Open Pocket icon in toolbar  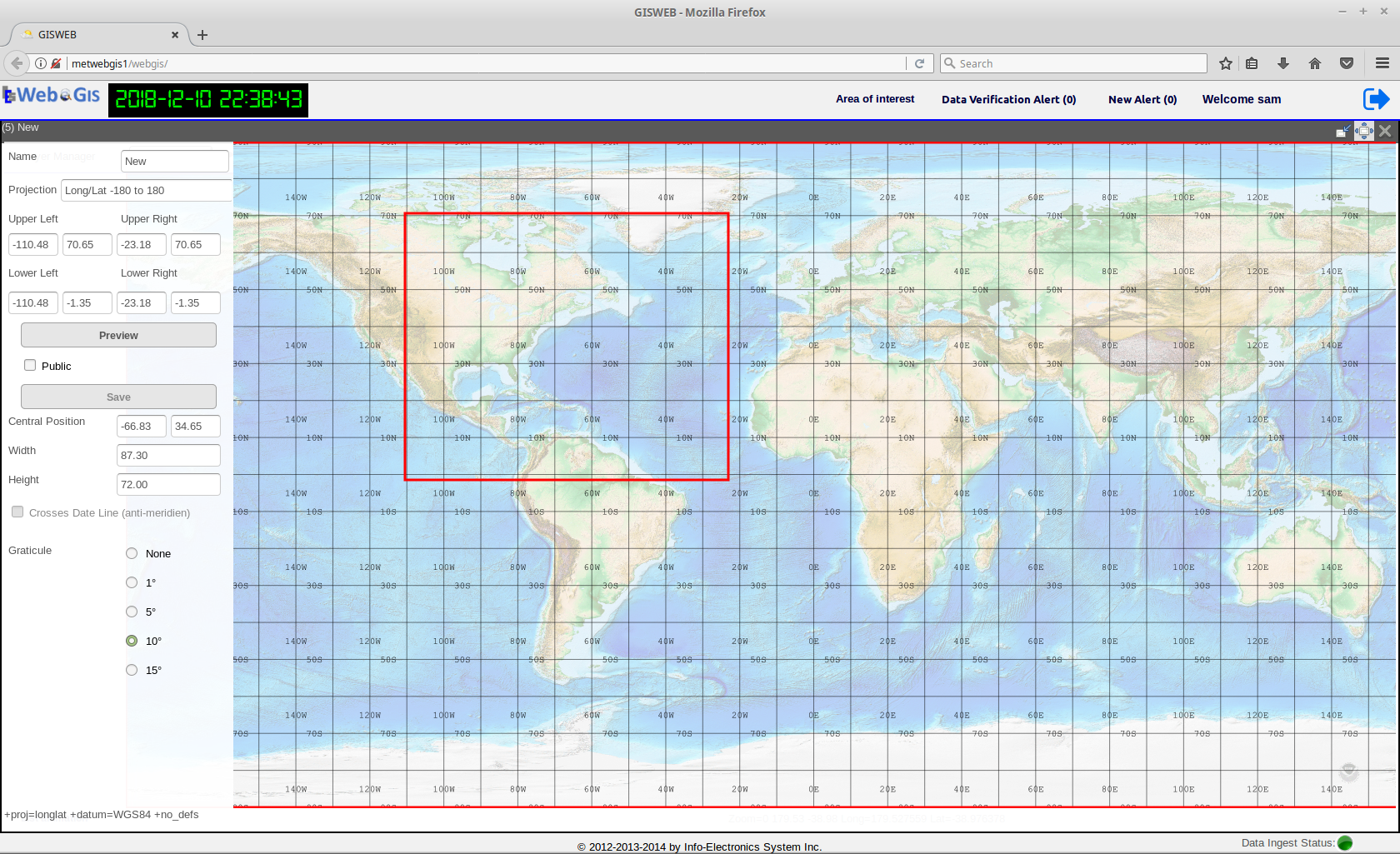coord(1347,63)
